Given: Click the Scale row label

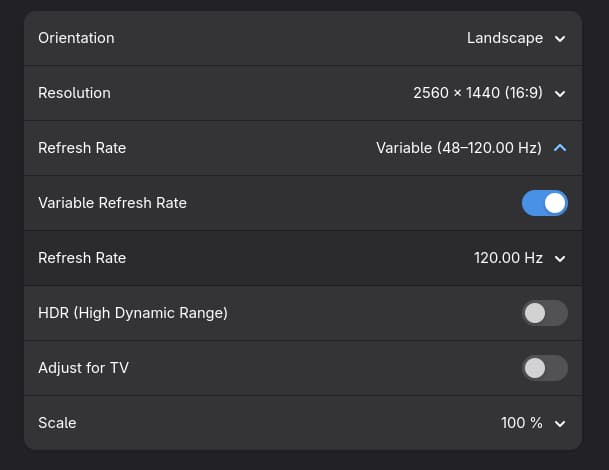Looking at the screenshot, I should 57,423.
